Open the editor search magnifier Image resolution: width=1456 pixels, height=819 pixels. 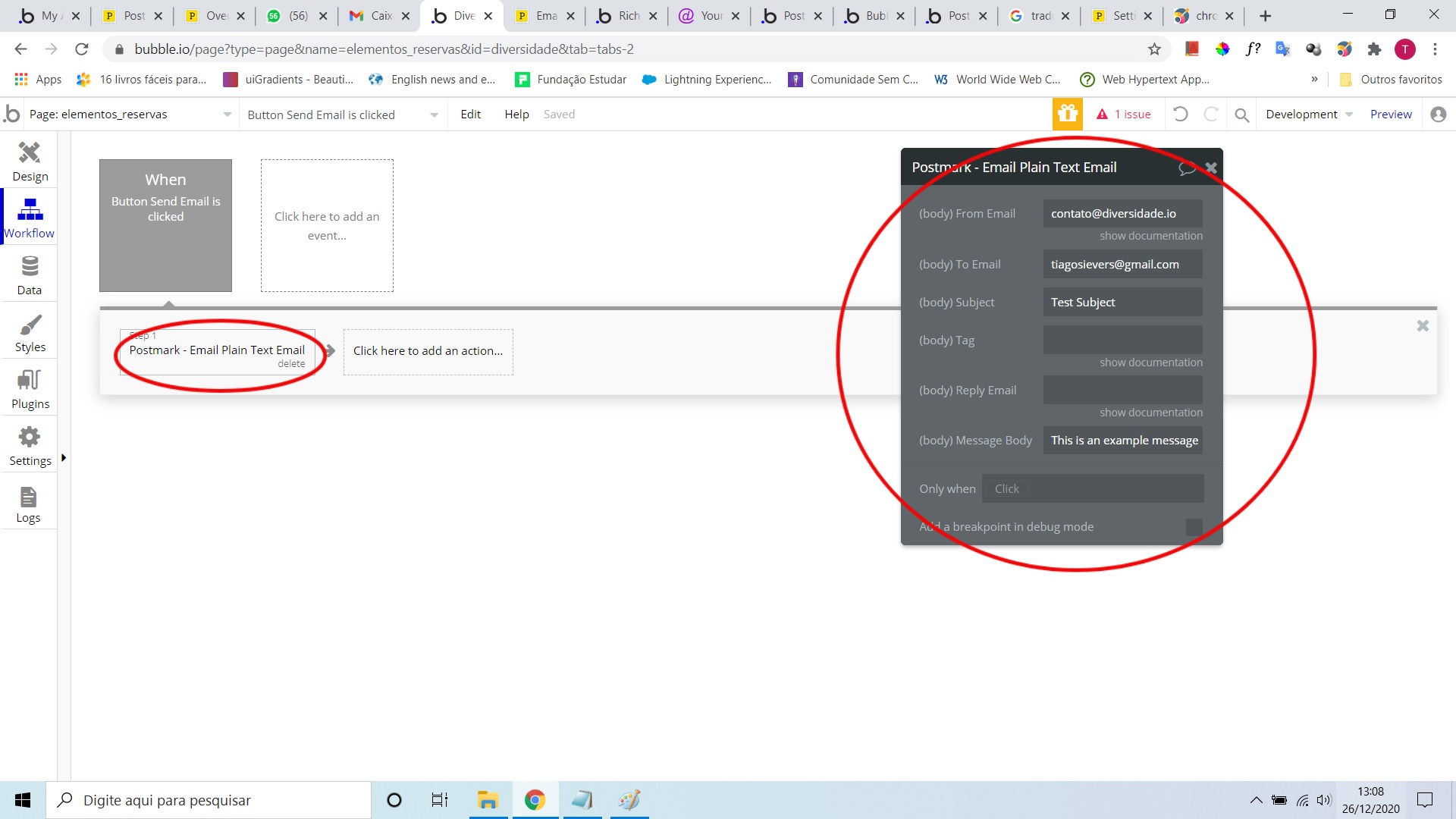(x=1241, y=115)
